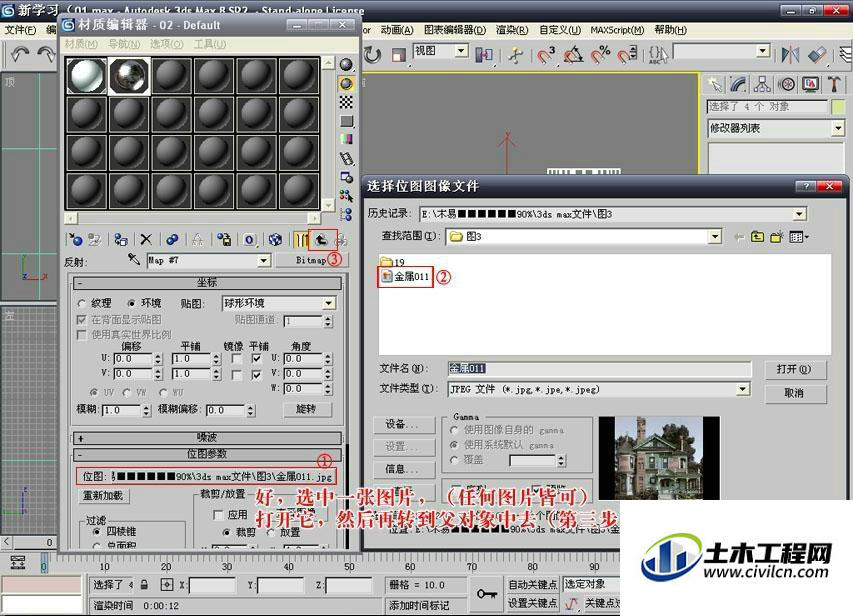This screenshot has height=616, width=853.
Task: Open 导航(N) menu in Material Editor
Action: click(x=124, y=44)
